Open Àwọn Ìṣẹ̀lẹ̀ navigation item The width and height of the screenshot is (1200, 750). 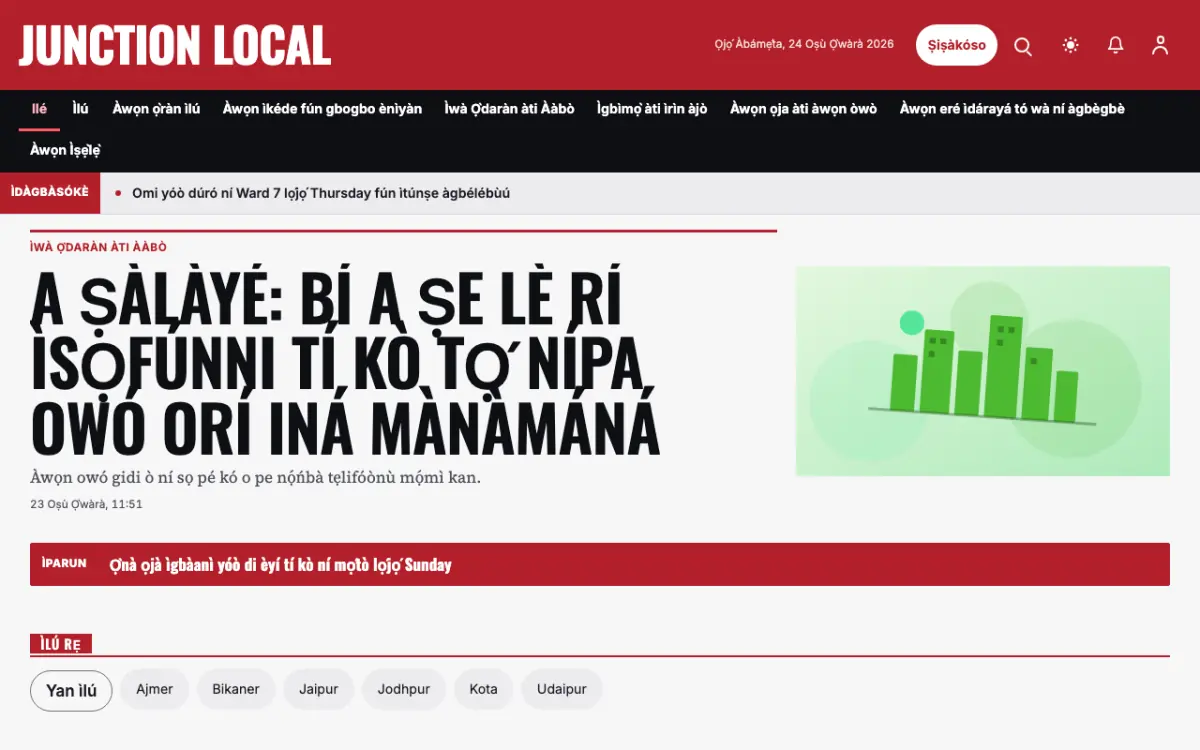(x=65, y=151)
